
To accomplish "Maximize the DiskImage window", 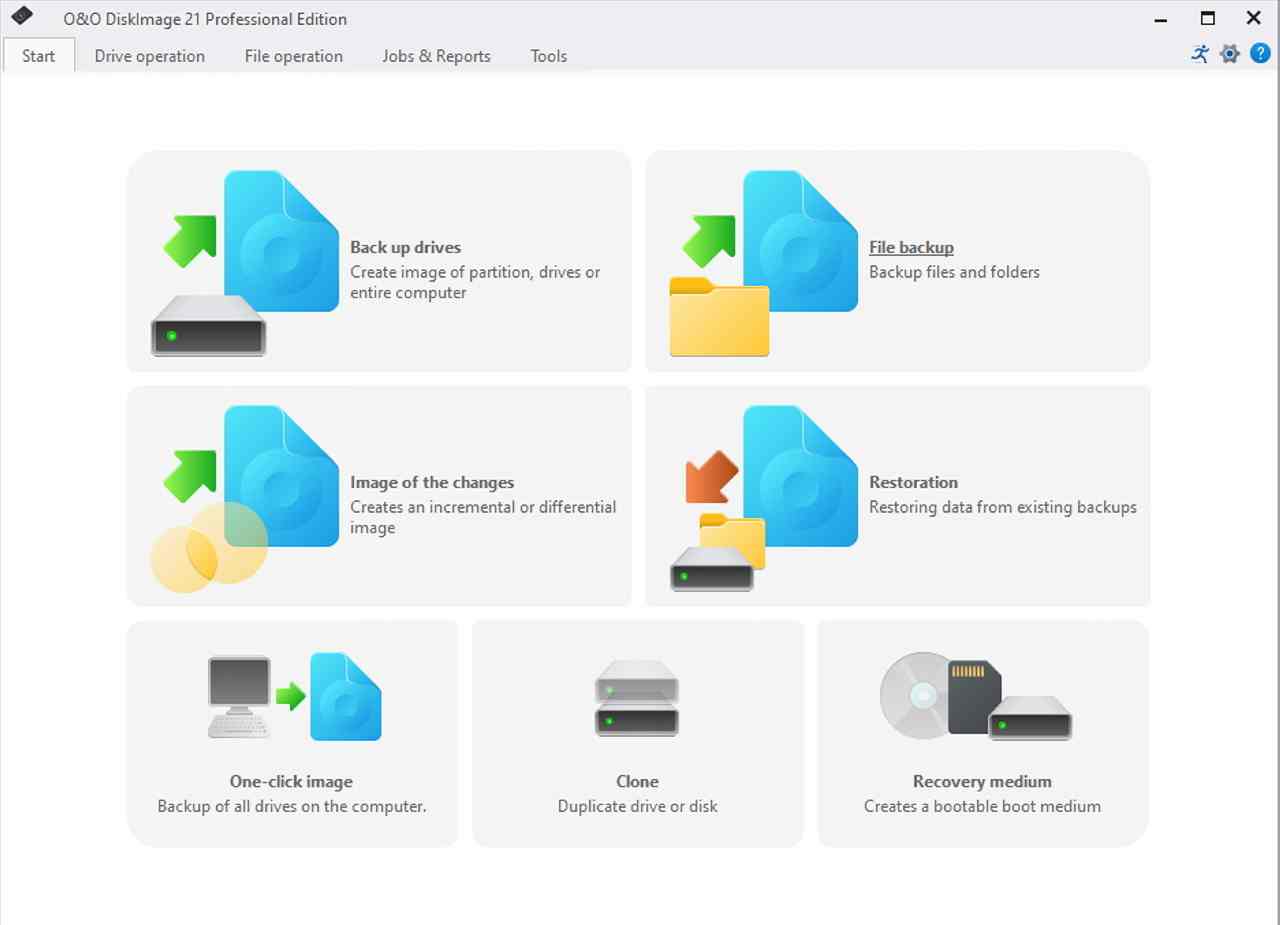I will (1207, 18).
